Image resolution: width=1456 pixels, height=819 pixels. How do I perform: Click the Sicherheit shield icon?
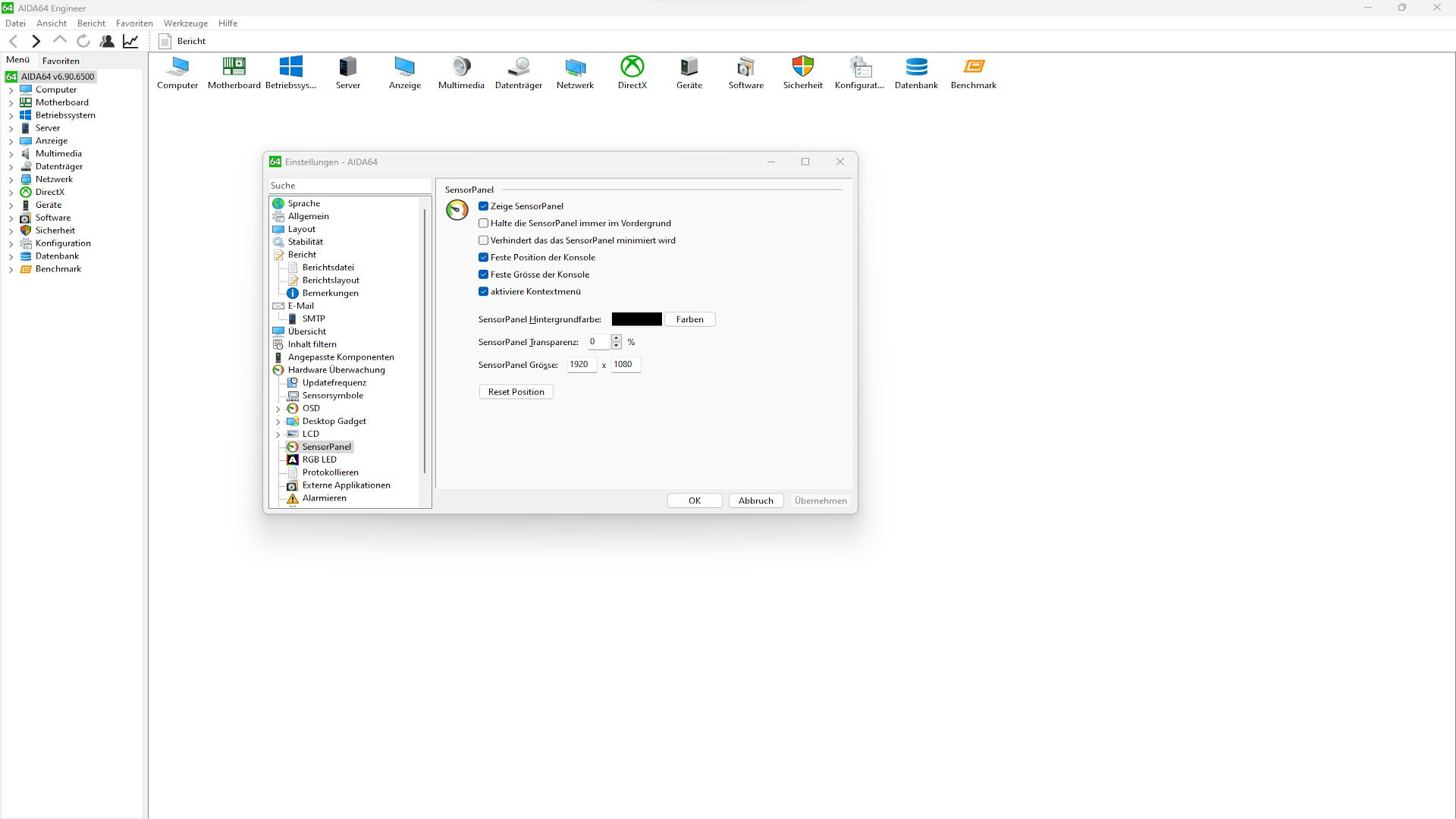click(802, 67)
